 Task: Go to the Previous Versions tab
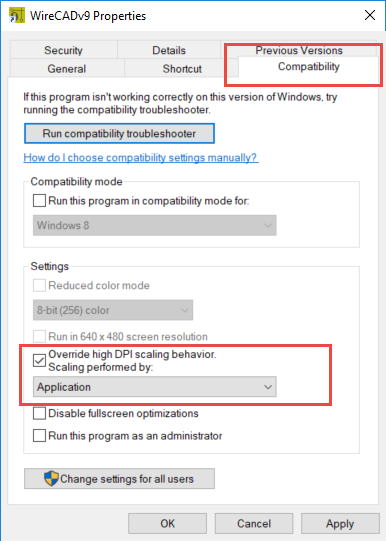tap(299, 49)
